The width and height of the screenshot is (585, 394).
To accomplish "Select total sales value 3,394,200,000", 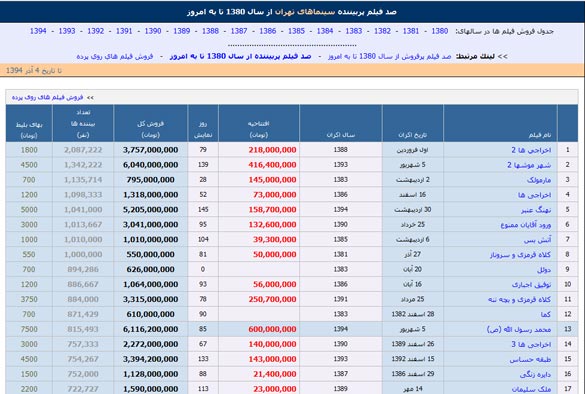I will click(x=150, y=359).
